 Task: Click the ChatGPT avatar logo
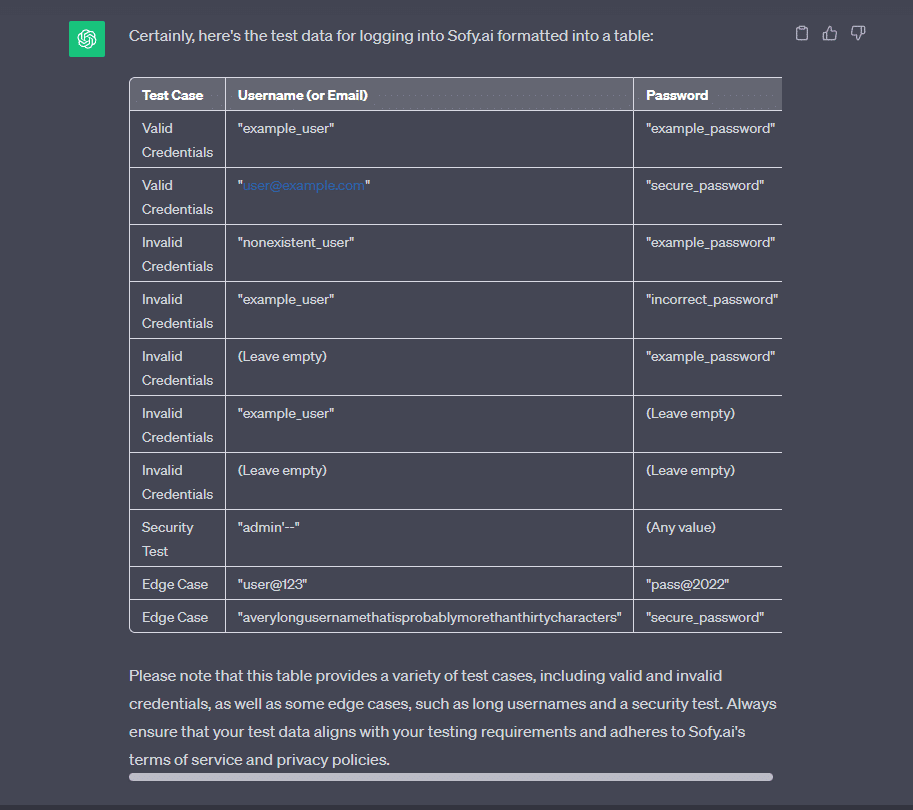87,39
